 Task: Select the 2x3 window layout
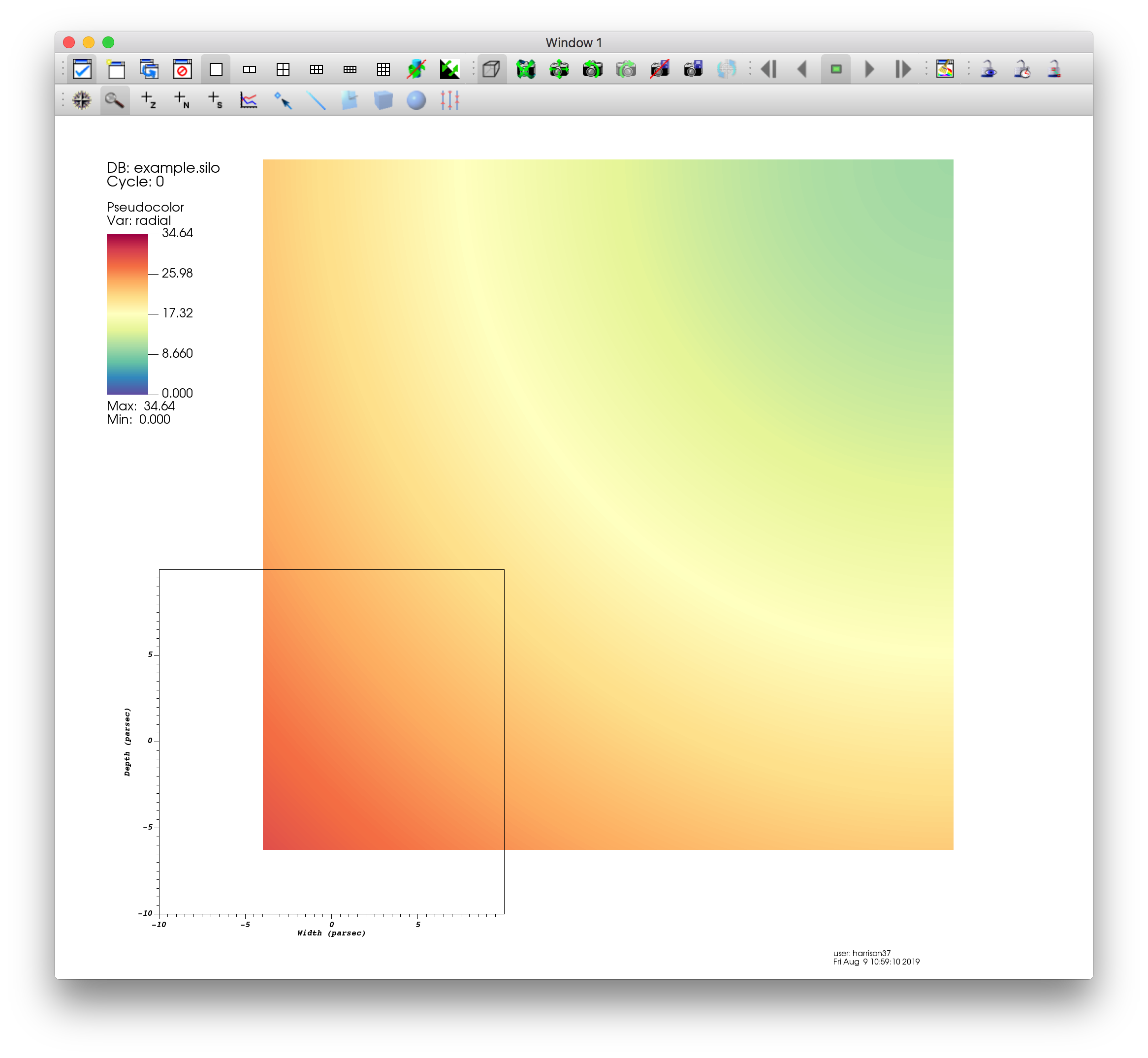click(x=316, y=69)
